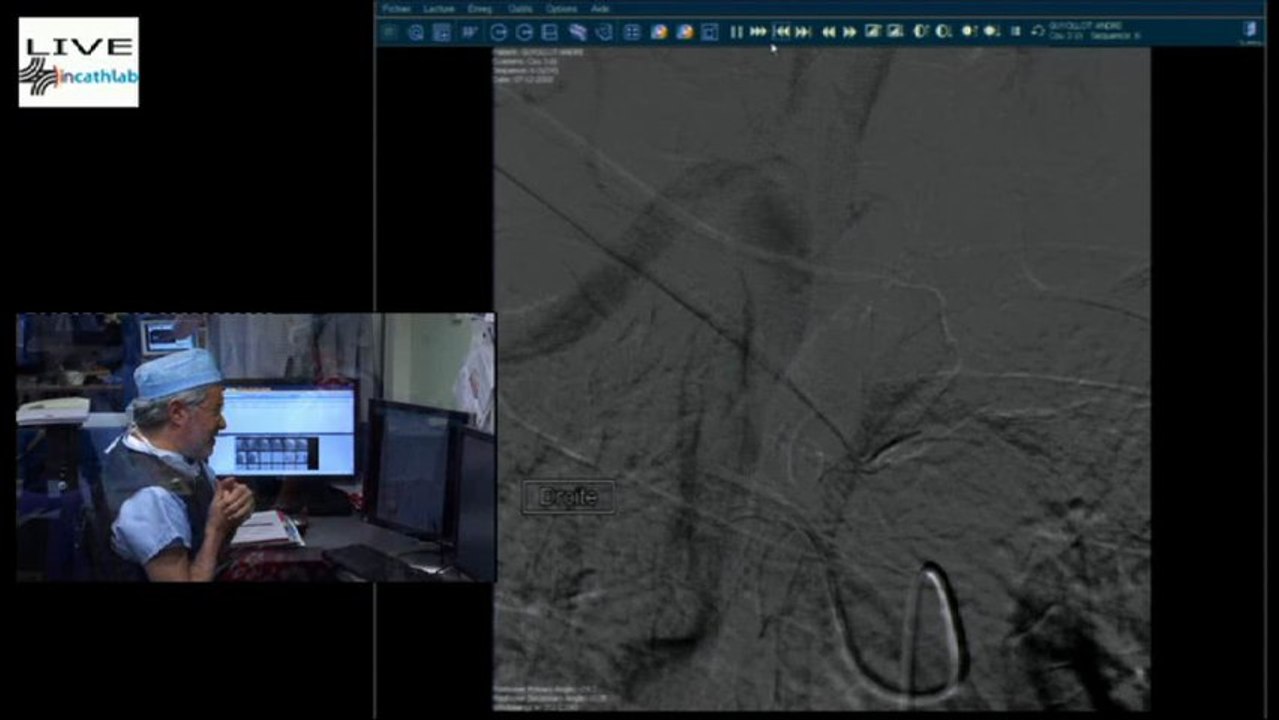Click the triple-arrow fast forward button
The height and width of the screenshot is (720, 1279).
(x=758, y=32)
